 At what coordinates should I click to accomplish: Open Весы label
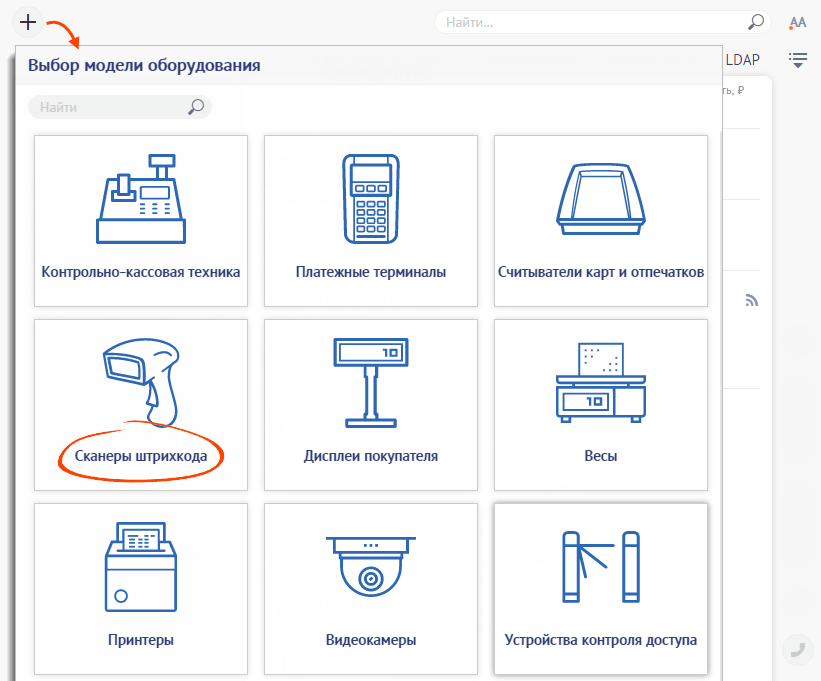pyautogui.click(x=601, y=456)
